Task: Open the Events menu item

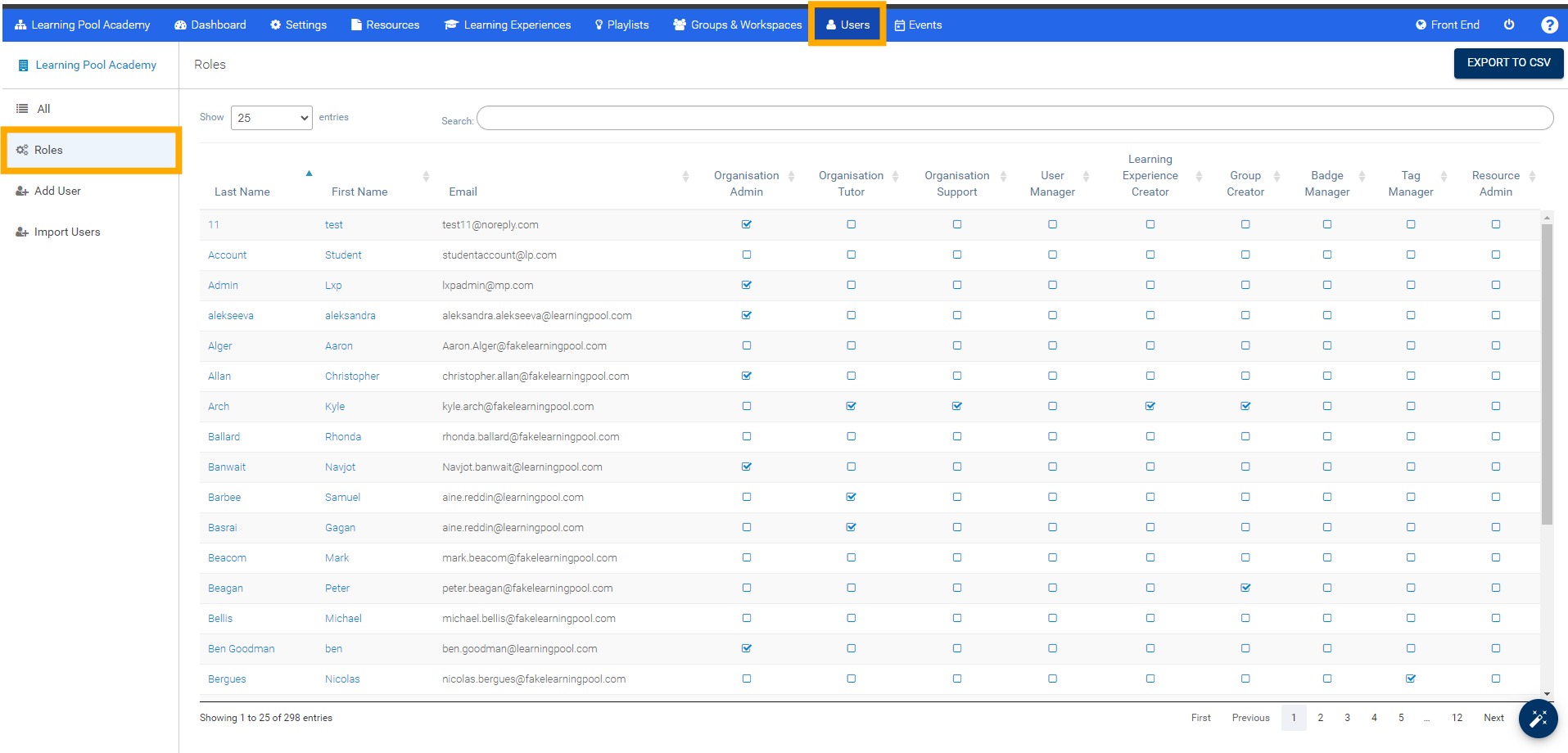Action: coord(918,25)
